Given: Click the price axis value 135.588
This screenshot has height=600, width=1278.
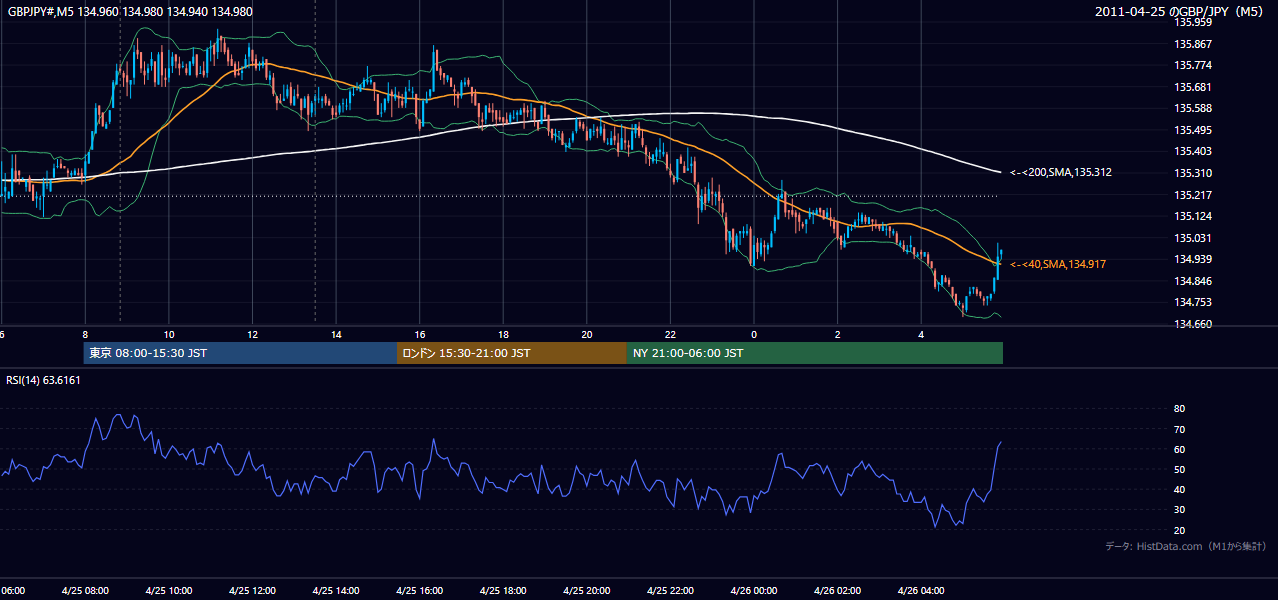Looking at the screenshot, I should pyautogui.click(x=1194, y=108).
